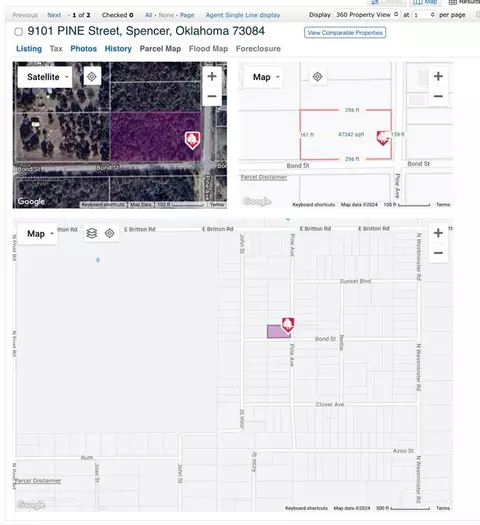The width and height of the screenshot is (480, 525).
Task: Click the None selection link
Action: (x=166, y=15)
